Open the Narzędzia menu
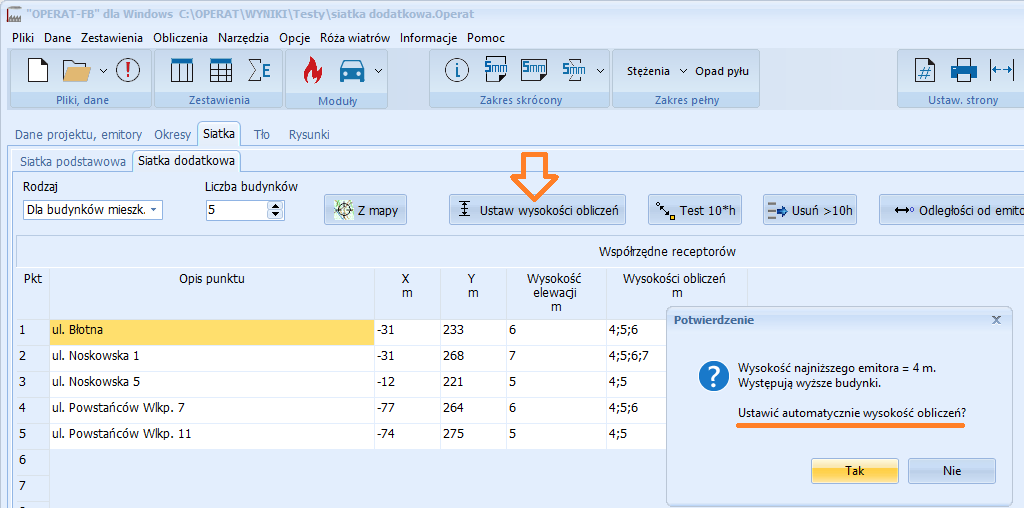The width and height of the screenshot is (1024, 508). (244, 38)
